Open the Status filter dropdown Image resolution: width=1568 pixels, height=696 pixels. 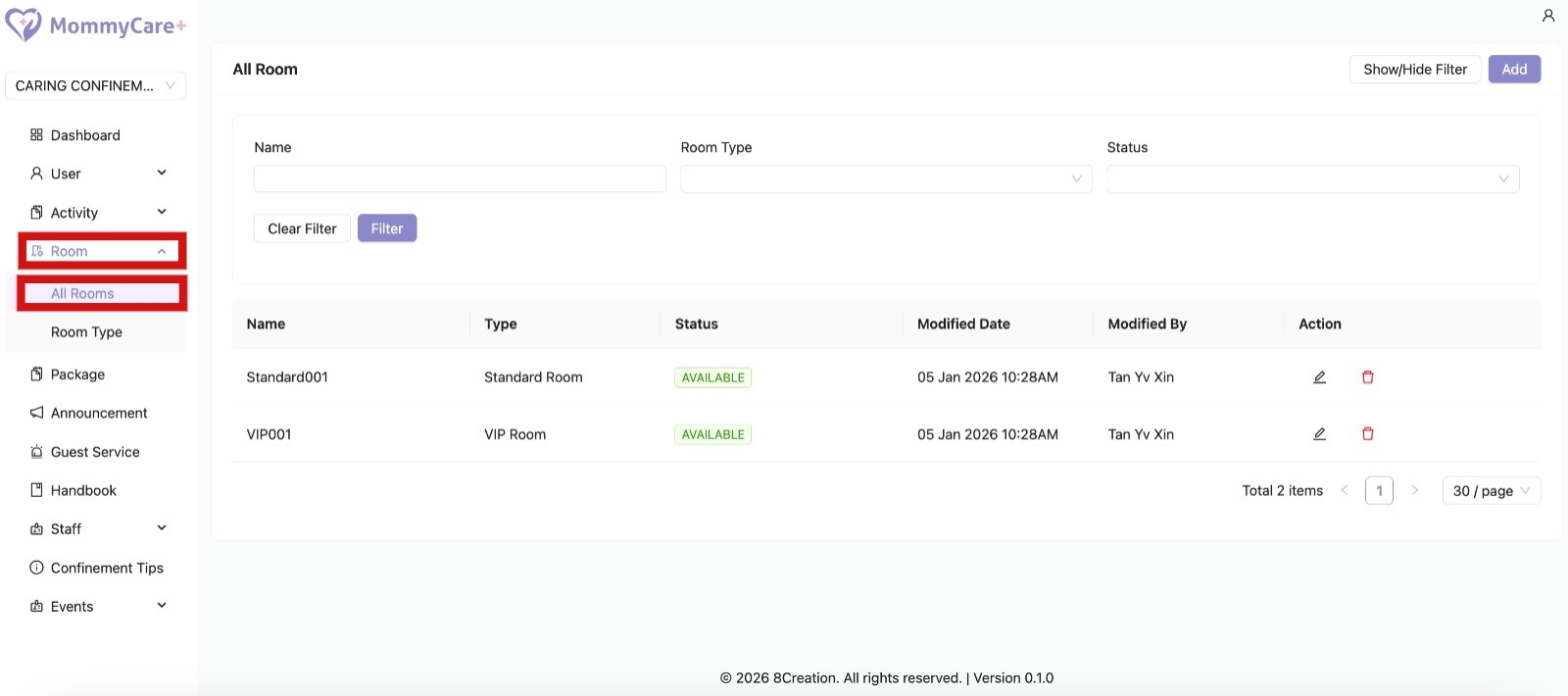click(1312, 178)
